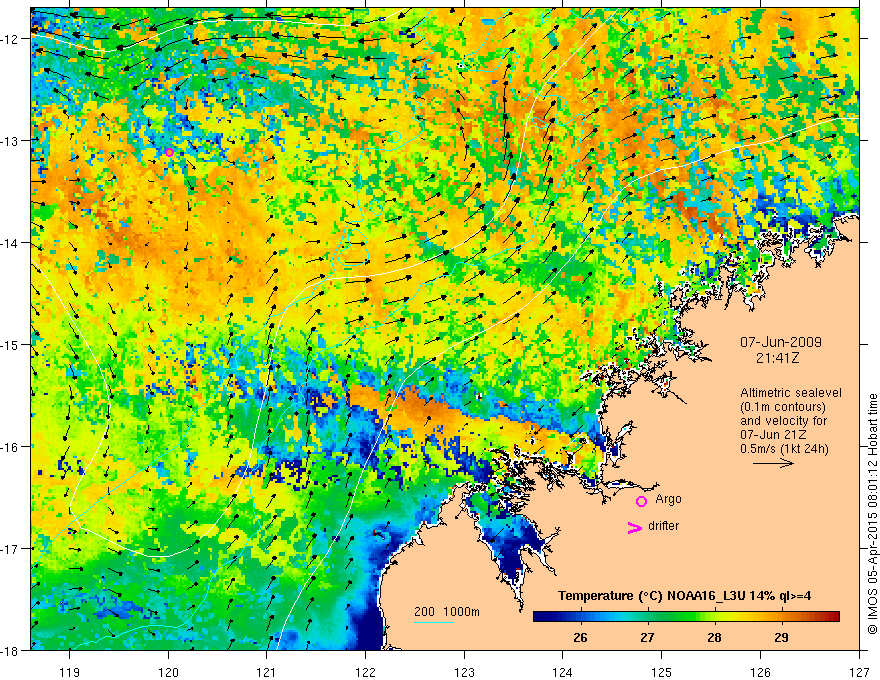Click the 'Argo' legend label
The image size is (880, 680).
pyautogui.click(x=668, y=499)
